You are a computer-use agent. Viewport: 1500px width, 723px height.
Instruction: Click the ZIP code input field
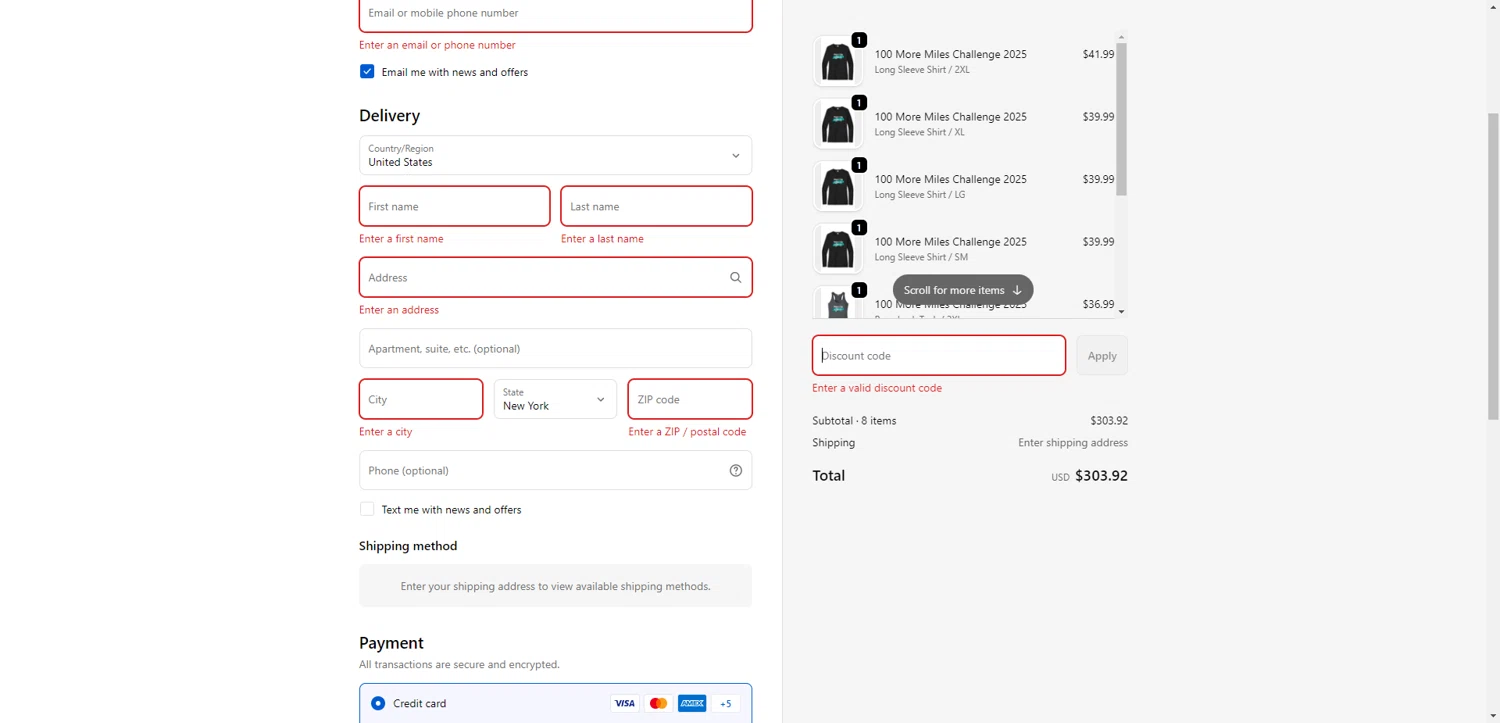[x=689, y=399]
